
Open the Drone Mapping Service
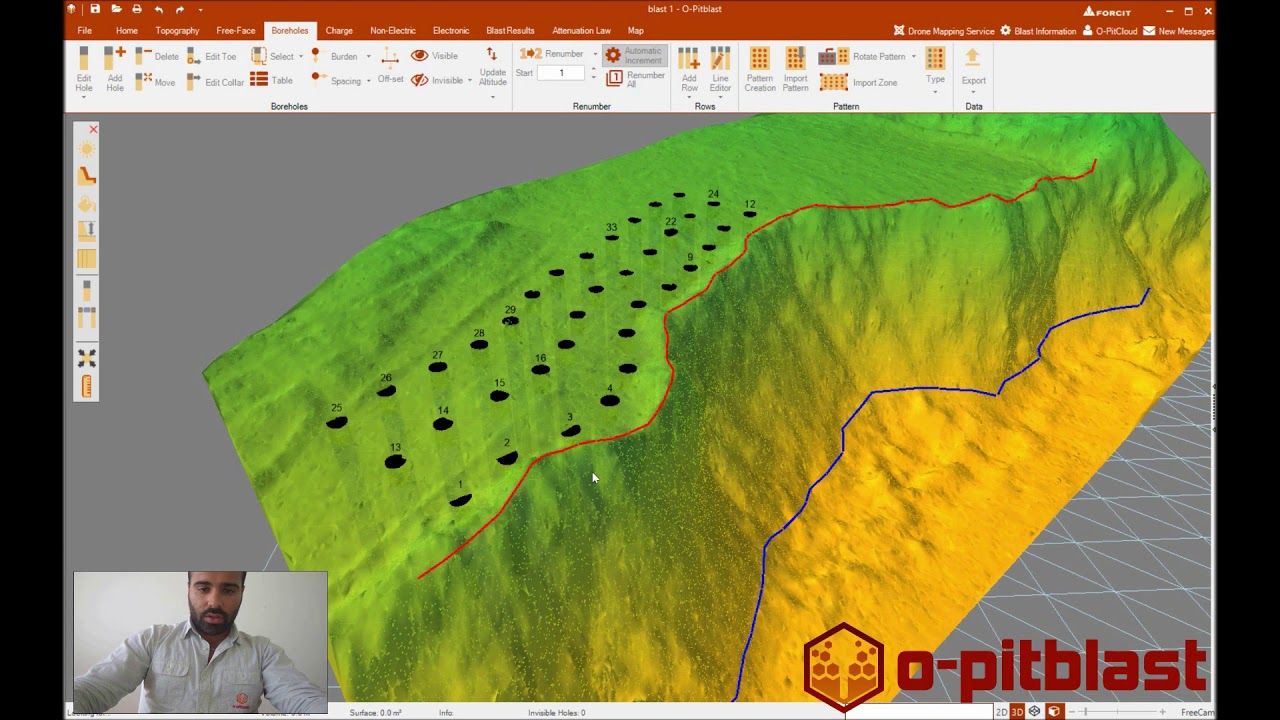(x=944, y=31)
